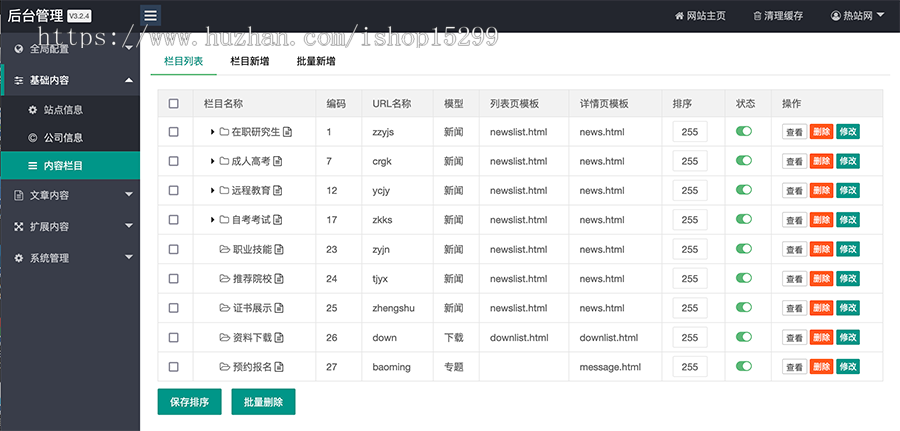Click 修改 for the 远程教育 row
The image size is (900, 431).
[x=848, y=191]
